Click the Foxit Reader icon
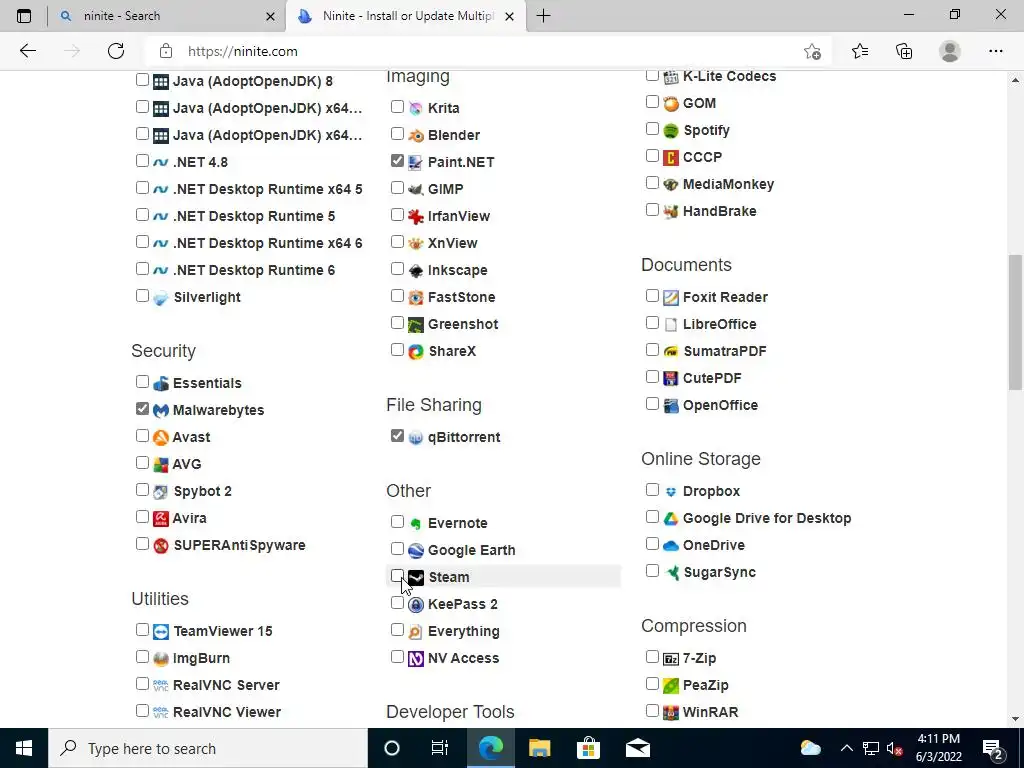This screenshot has height=768, width=1024. click(671, 298)
